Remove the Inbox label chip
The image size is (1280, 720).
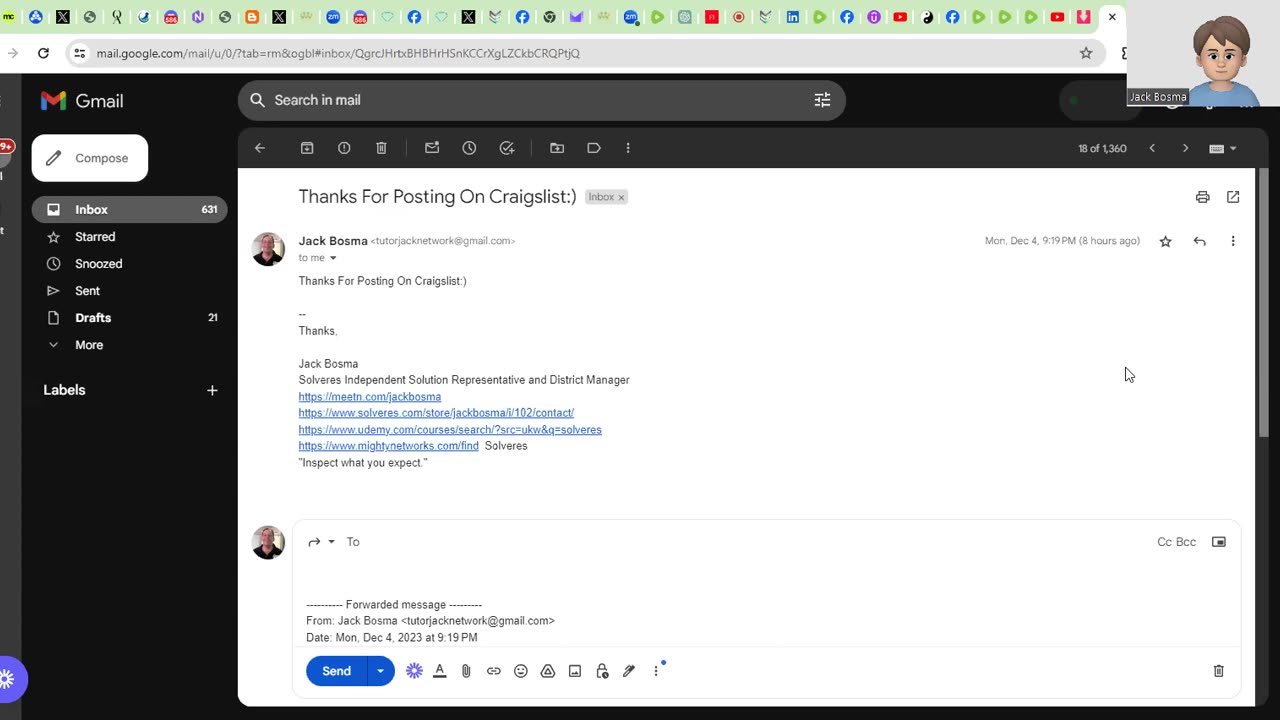(x=621, y=197)
